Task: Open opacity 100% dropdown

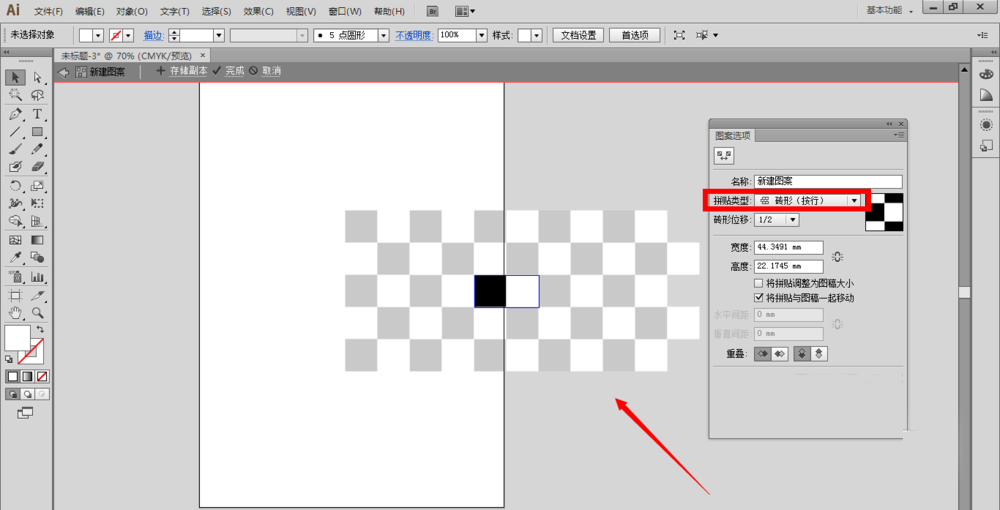Action: click(482, 35)
